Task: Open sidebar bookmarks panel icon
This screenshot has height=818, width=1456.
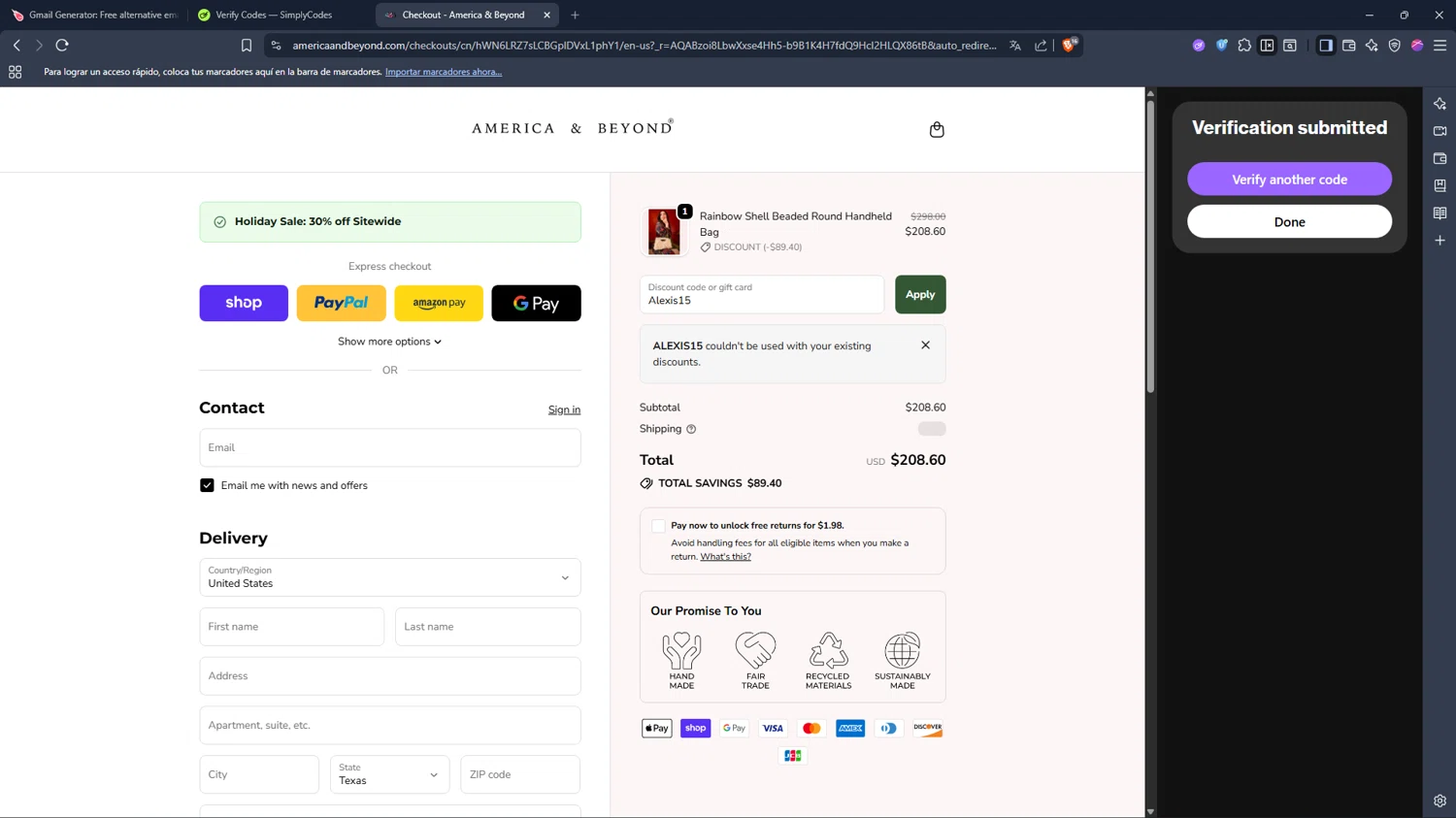Action: [1439, 185]
